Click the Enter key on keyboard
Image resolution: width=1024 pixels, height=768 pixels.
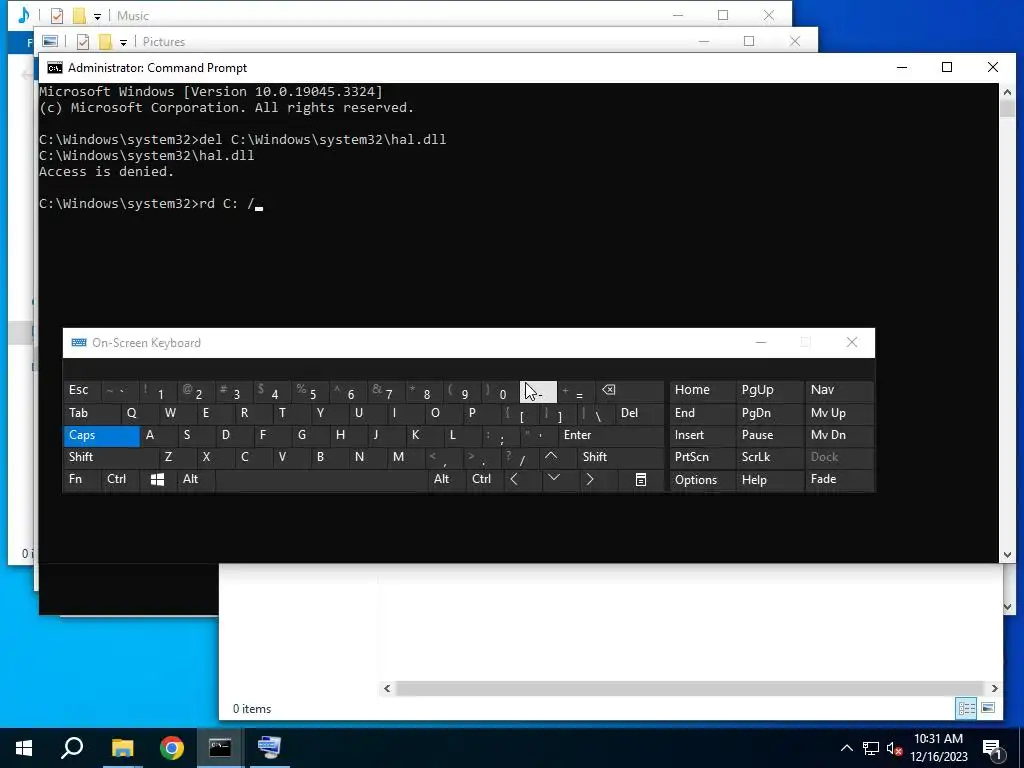[611, 436]
